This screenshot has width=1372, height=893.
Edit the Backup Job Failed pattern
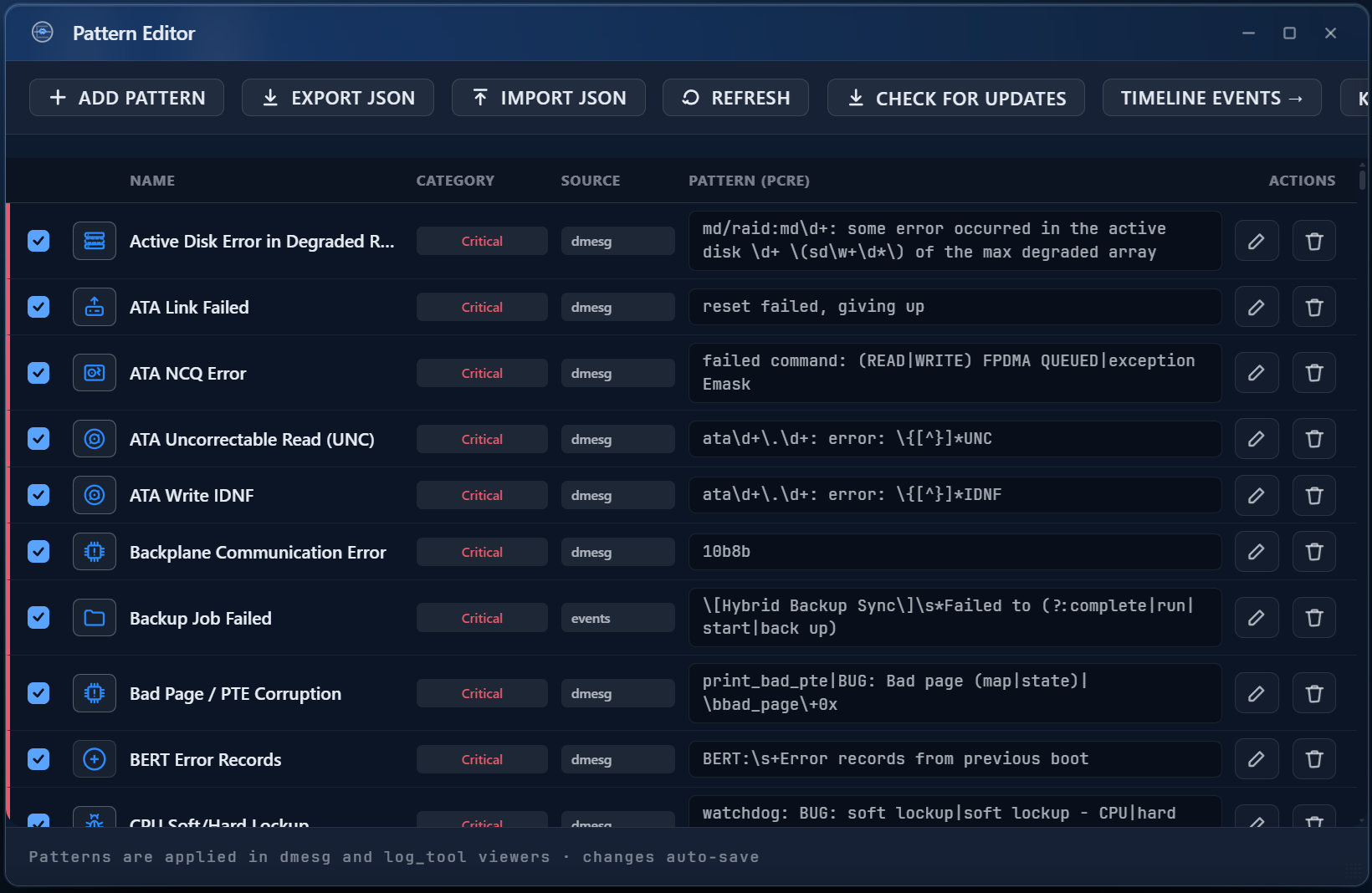coord(1257,618)
